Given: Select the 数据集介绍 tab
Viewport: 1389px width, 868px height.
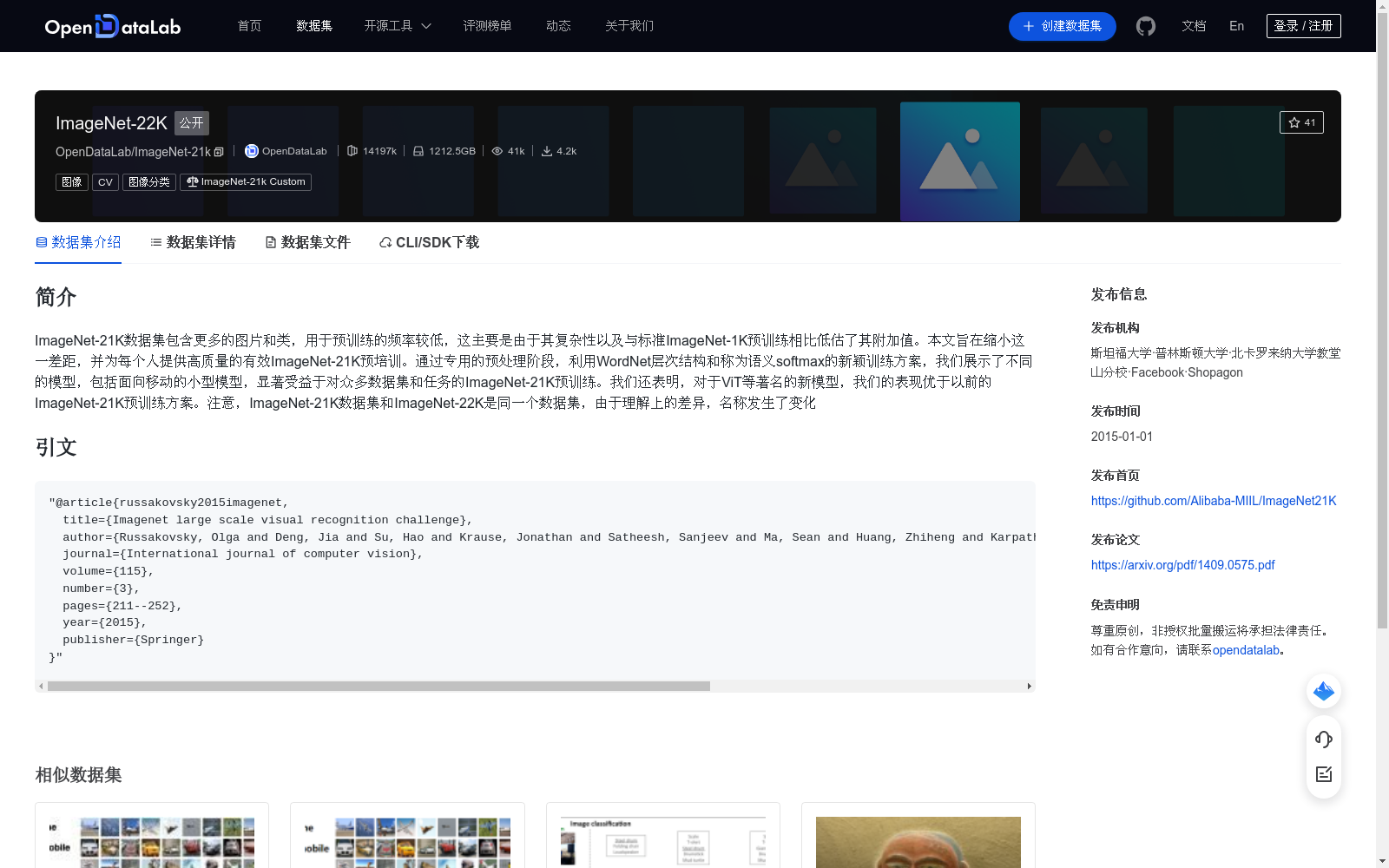Looking at the screenshot, I should (78, 242).
